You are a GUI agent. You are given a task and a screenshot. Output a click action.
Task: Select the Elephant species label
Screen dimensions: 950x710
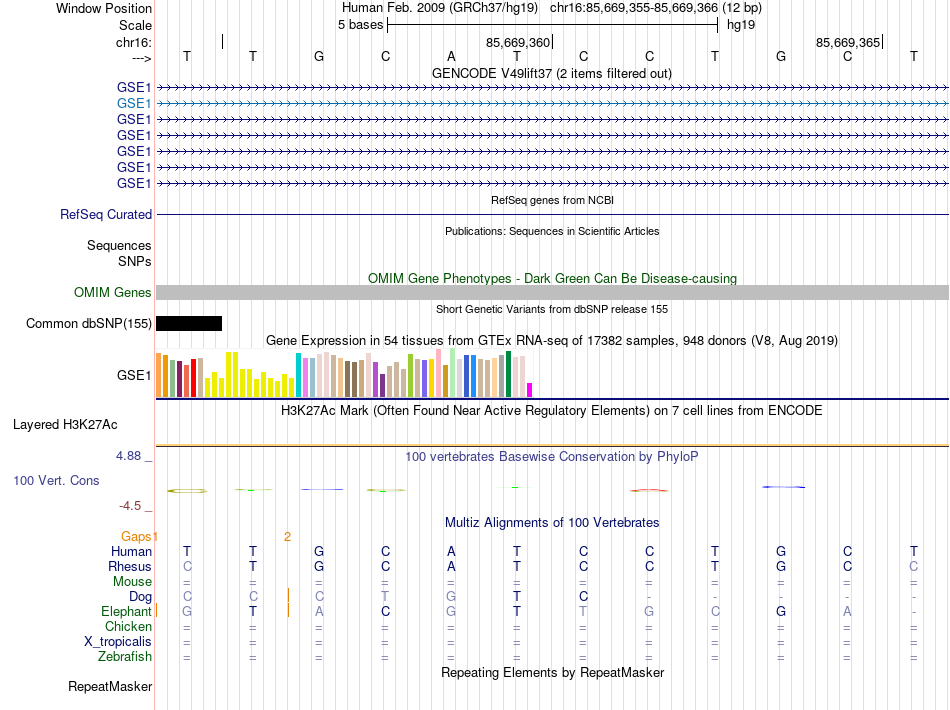click(x=126, y=611)
